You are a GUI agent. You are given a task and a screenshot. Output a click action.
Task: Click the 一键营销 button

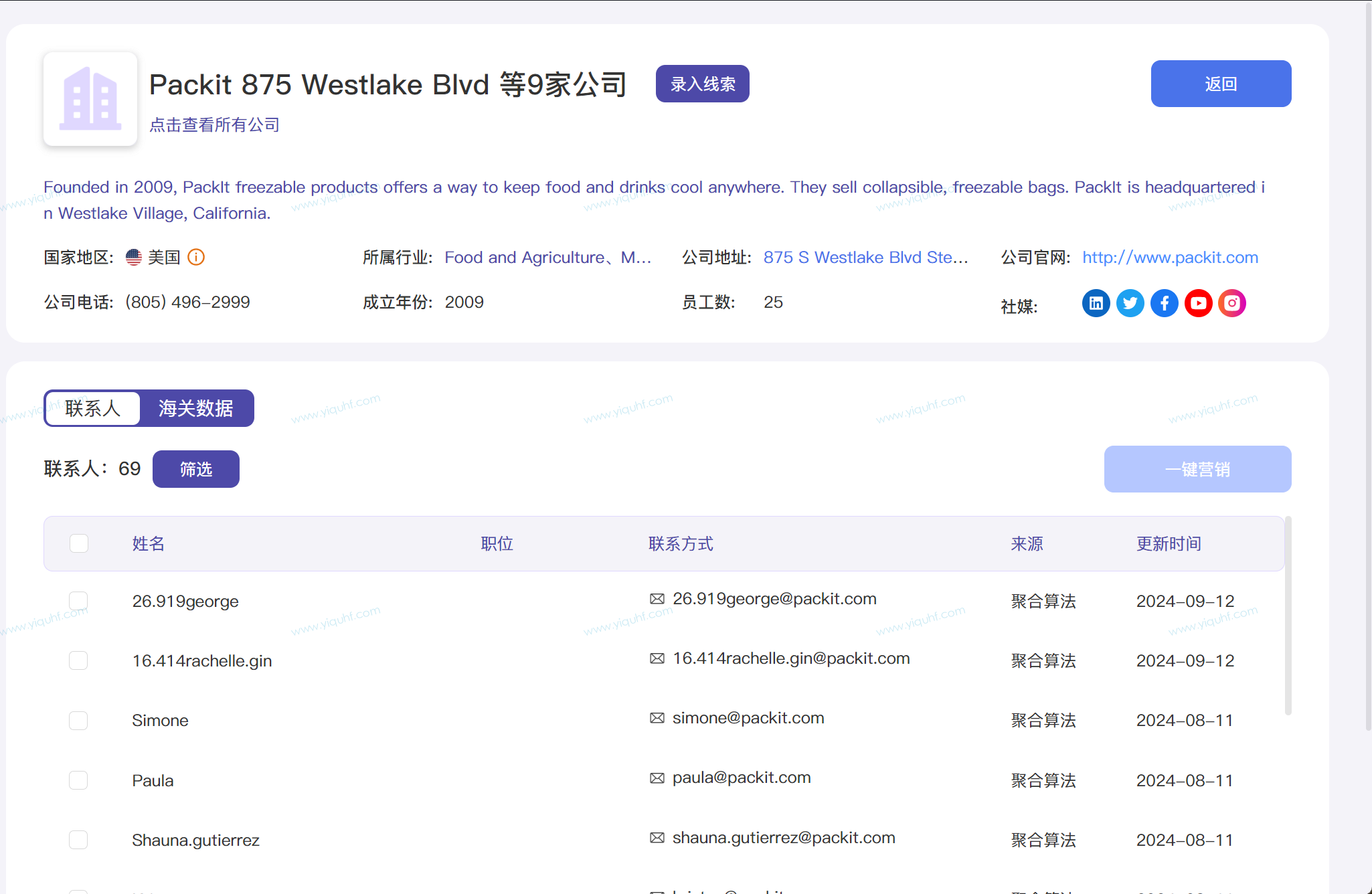click(x=1198, y=469)
